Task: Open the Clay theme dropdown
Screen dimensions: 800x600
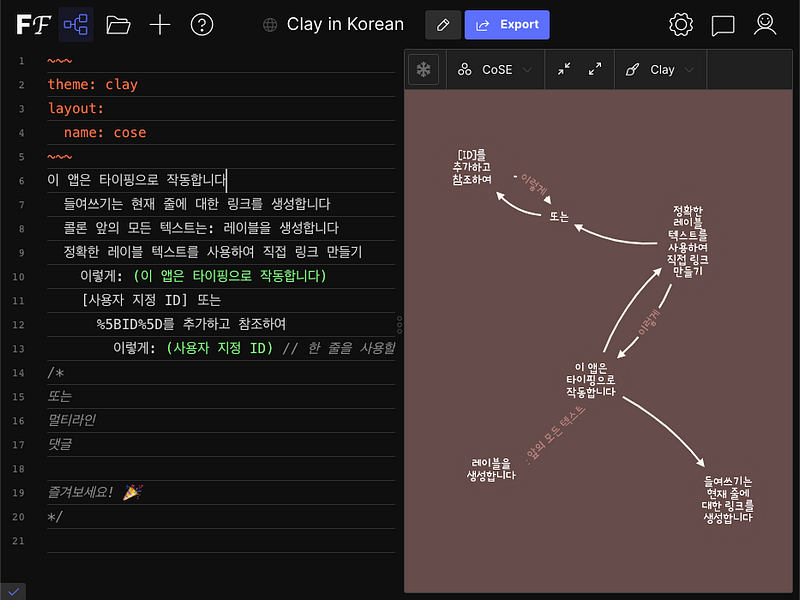Action: tap(660, 69)
